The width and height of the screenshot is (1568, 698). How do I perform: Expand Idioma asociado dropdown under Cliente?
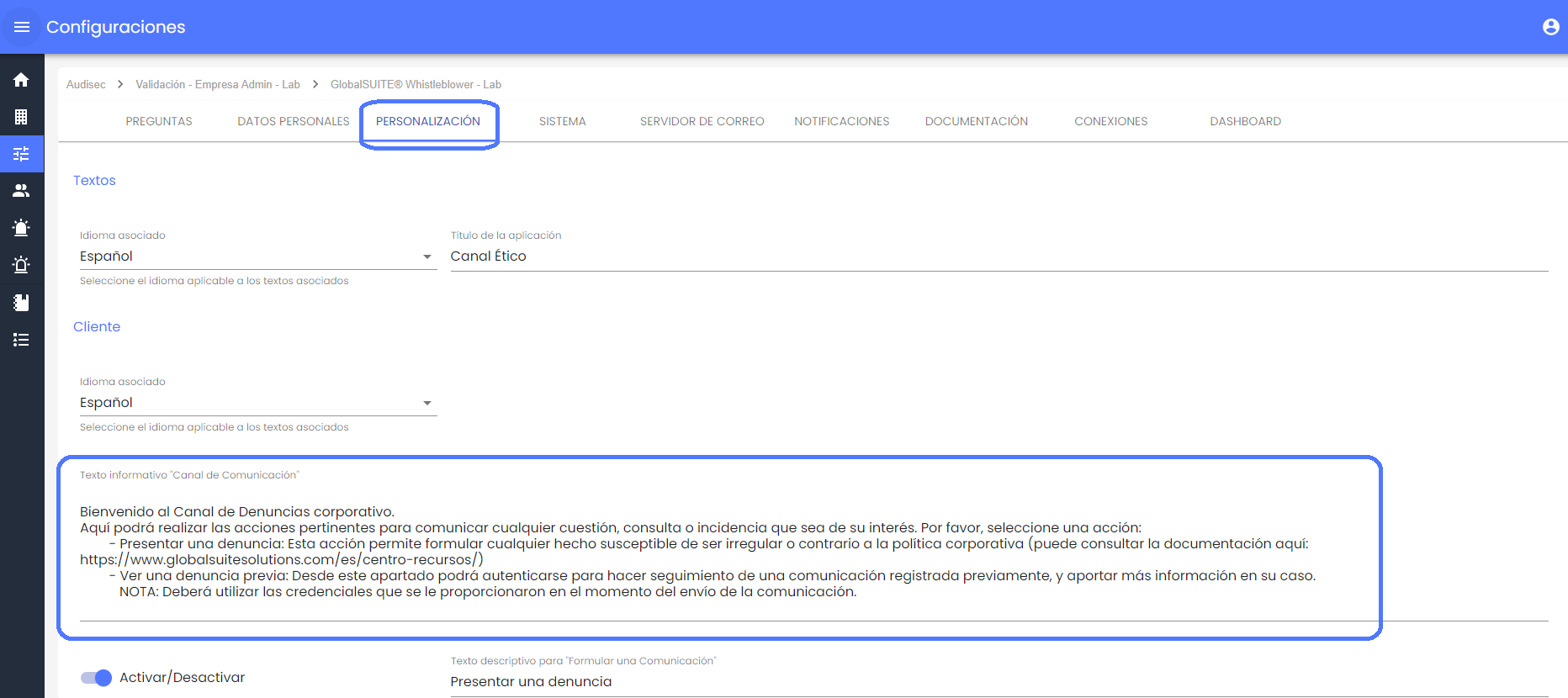(257, 403)
